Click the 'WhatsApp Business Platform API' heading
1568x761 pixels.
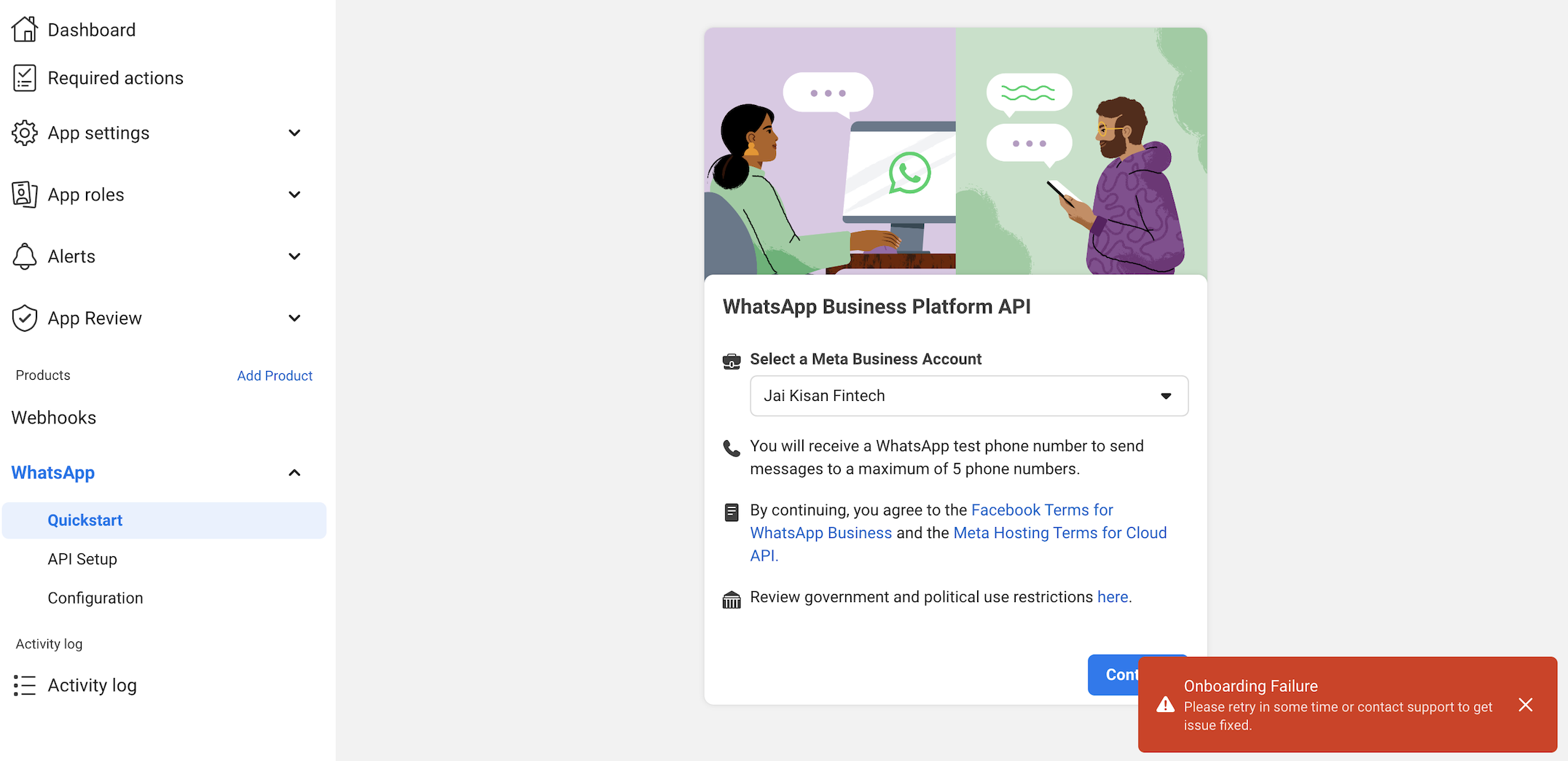[x=877, y=307]
